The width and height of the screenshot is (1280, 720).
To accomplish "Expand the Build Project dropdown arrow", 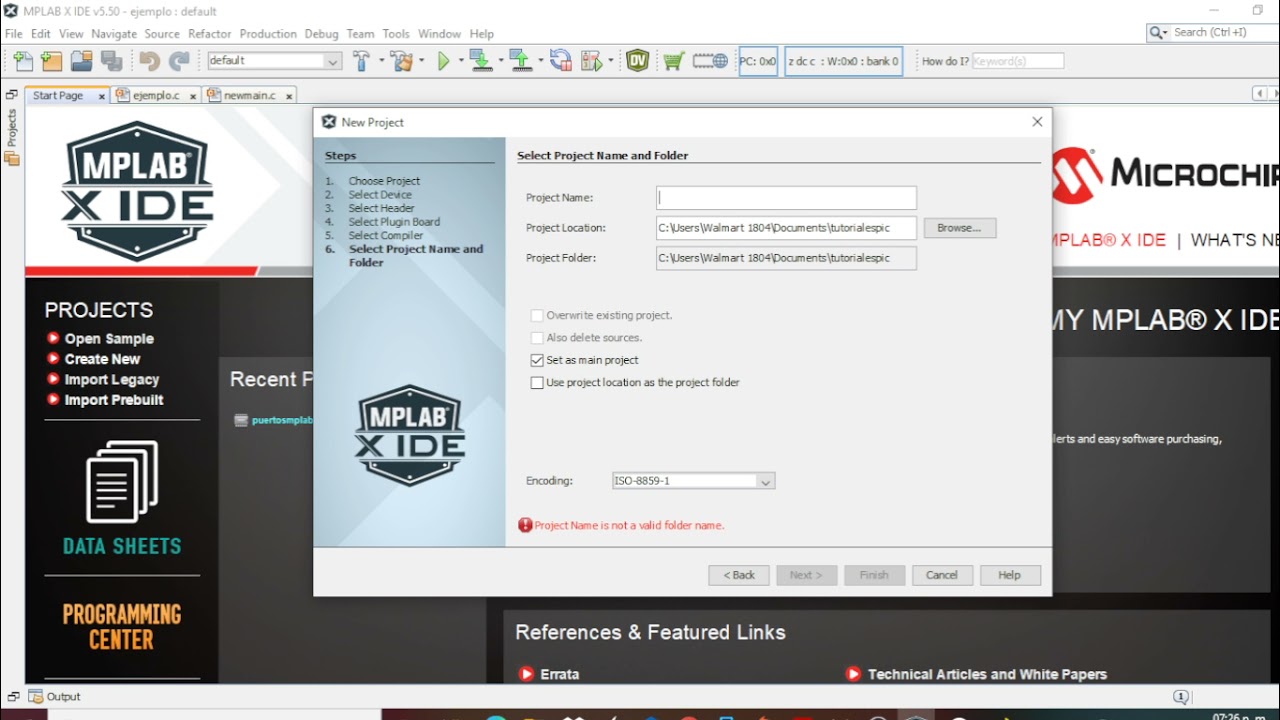I will 381,61.
